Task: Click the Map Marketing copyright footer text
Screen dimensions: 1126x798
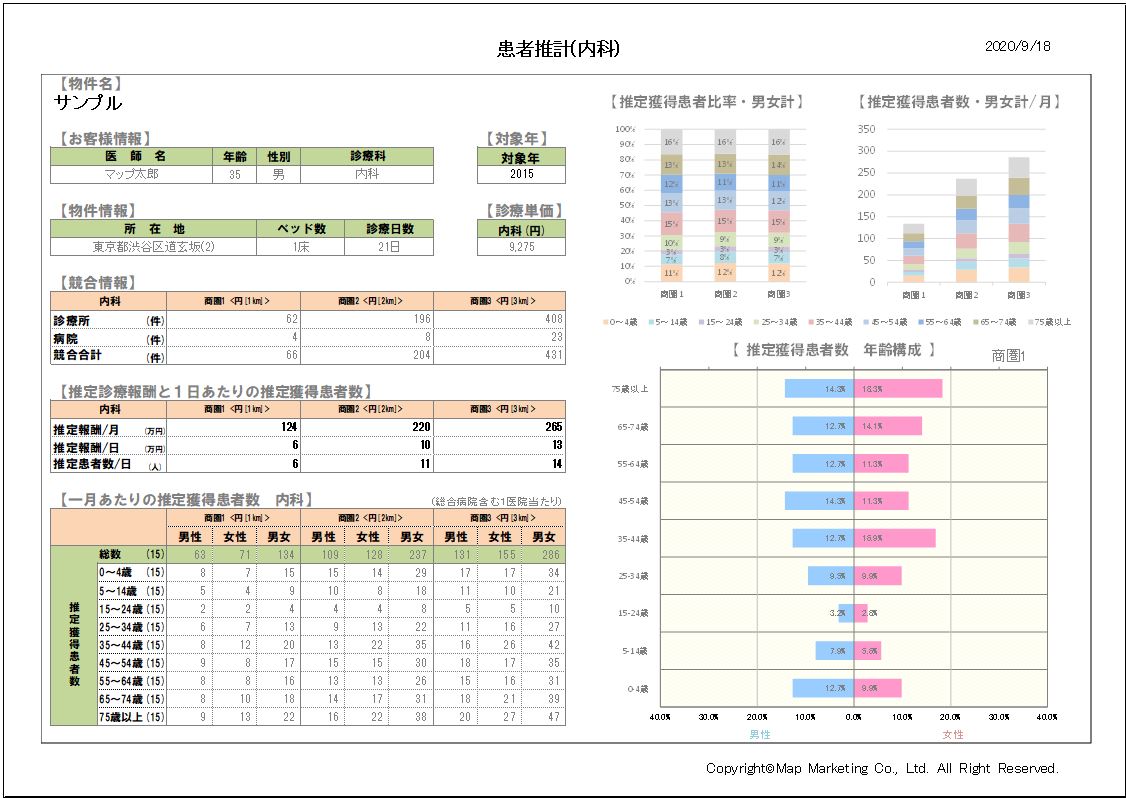Action: point(882,769)
